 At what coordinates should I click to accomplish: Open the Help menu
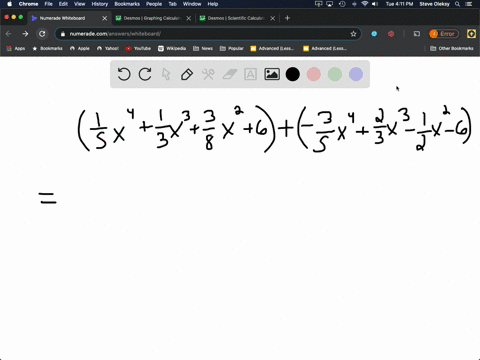213,4
